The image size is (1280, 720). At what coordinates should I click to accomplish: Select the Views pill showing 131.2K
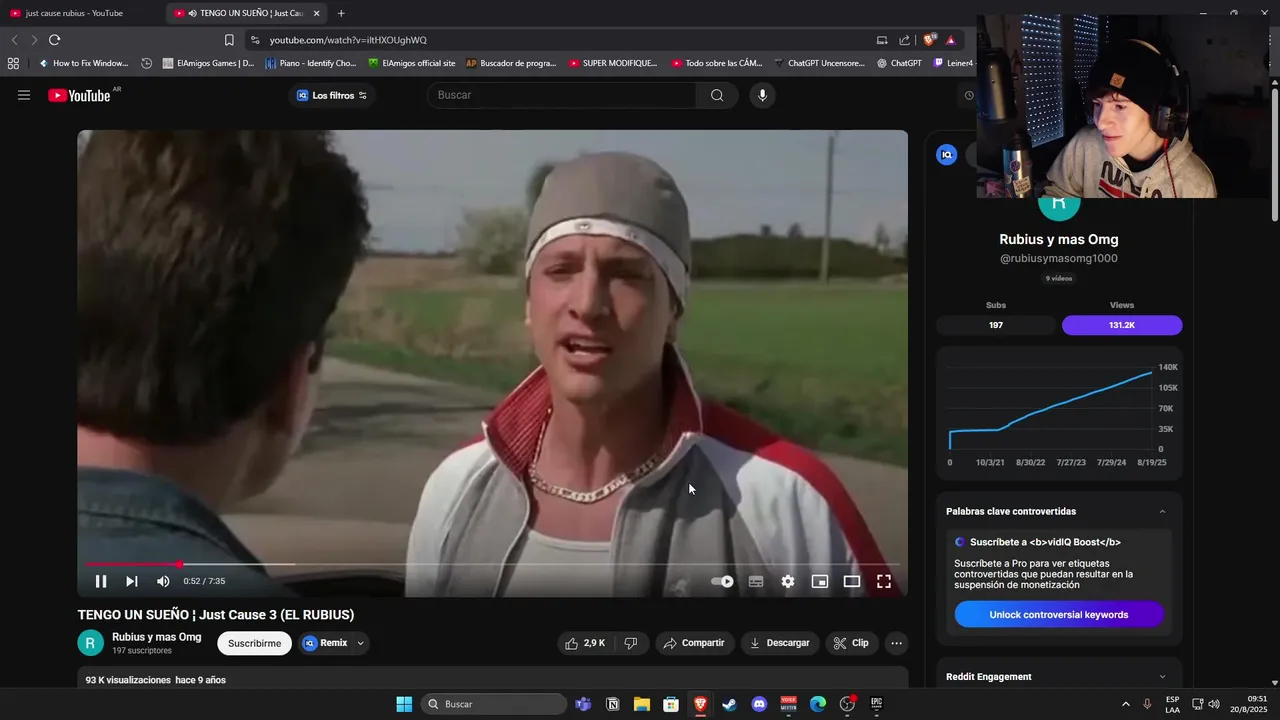point(1122,325)
